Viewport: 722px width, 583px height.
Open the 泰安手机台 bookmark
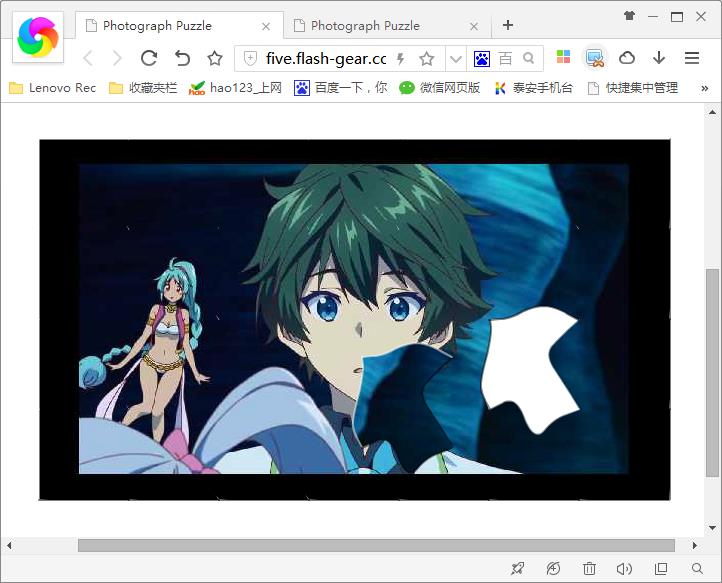point(533,88)
